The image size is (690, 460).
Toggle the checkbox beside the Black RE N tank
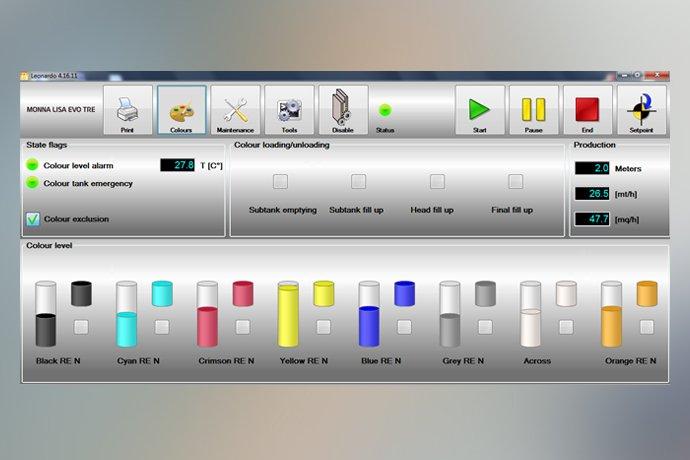81,327
